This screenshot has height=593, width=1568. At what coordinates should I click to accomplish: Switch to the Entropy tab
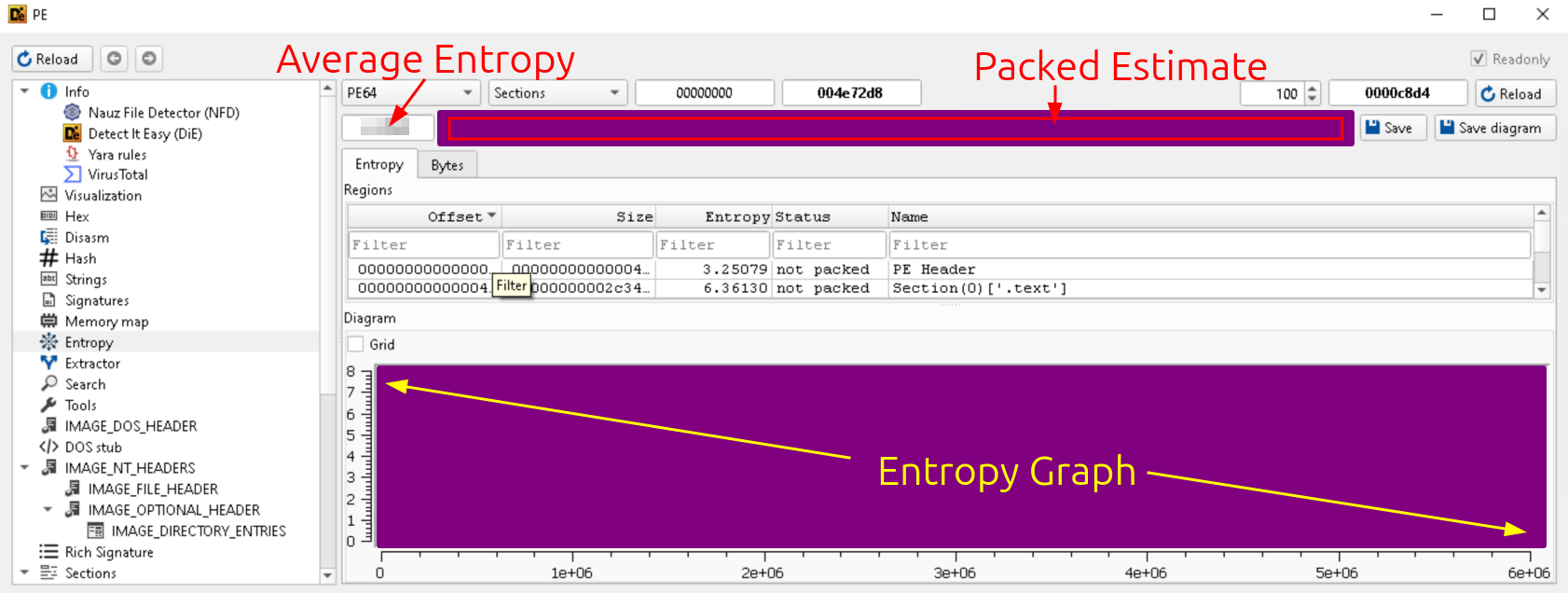point(378,164)
